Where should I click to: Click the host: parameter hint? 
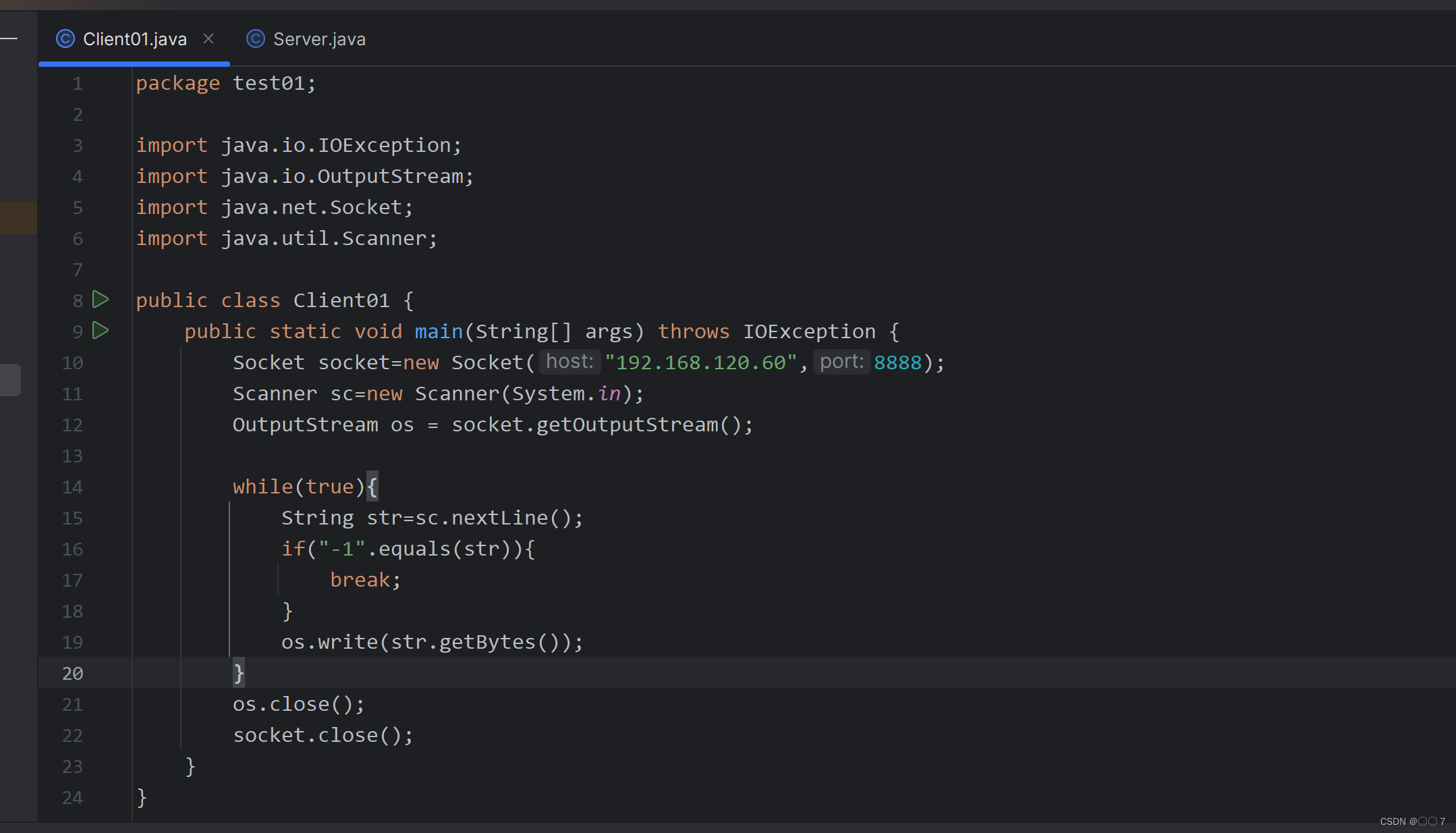tap(569, 362)
